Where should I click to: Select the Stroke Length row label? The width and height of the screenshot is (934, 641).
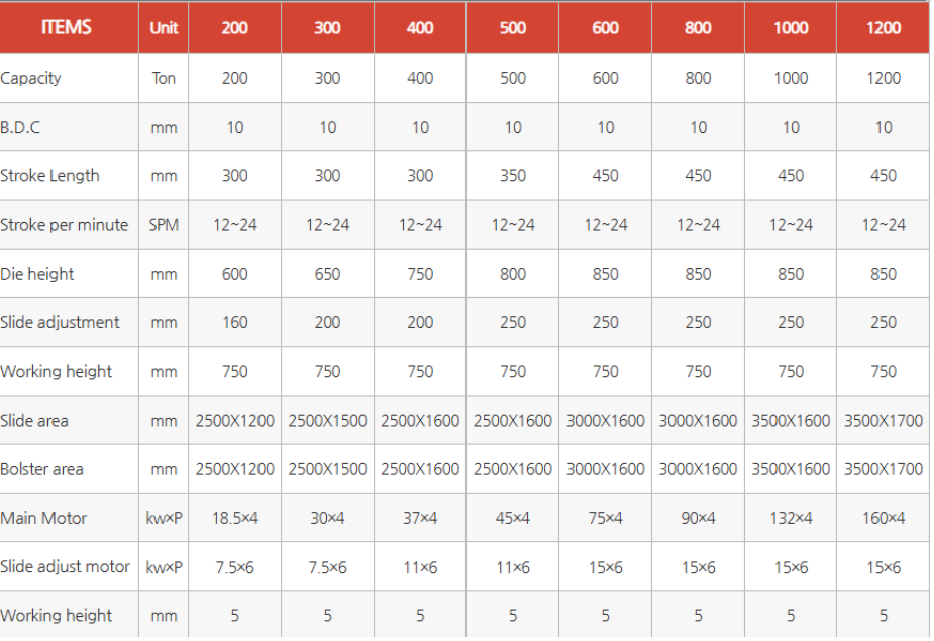pos(50,176)
